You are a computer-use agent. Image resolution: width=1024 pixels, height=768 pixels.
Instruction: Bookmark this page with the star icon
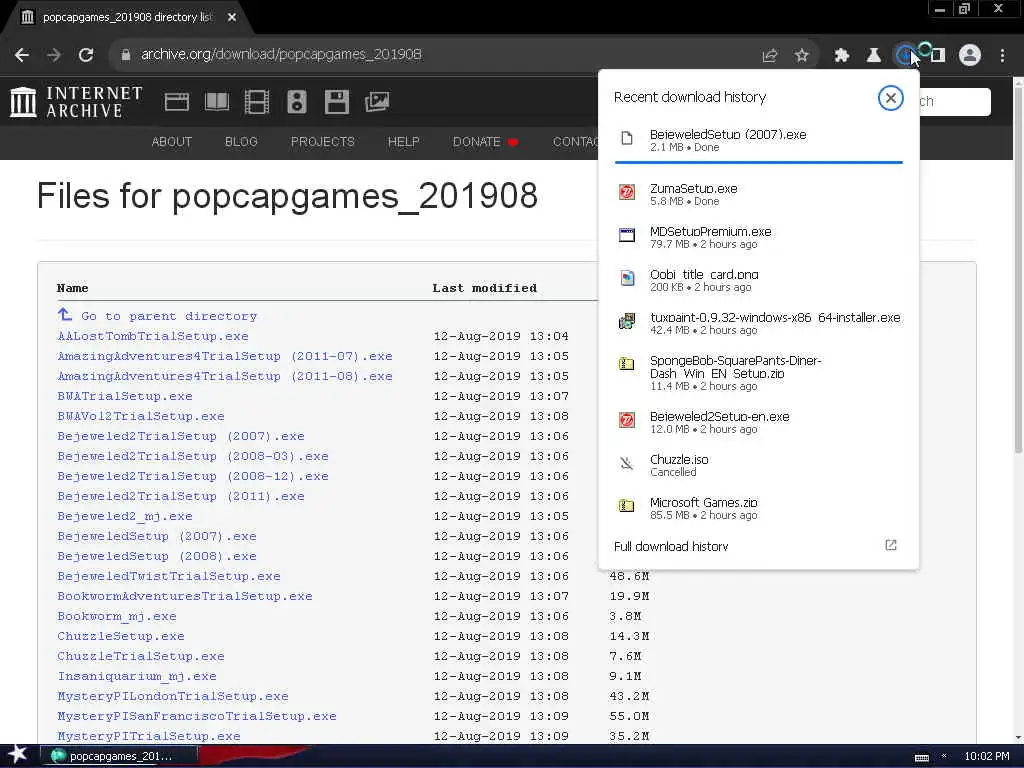point(801,56)
